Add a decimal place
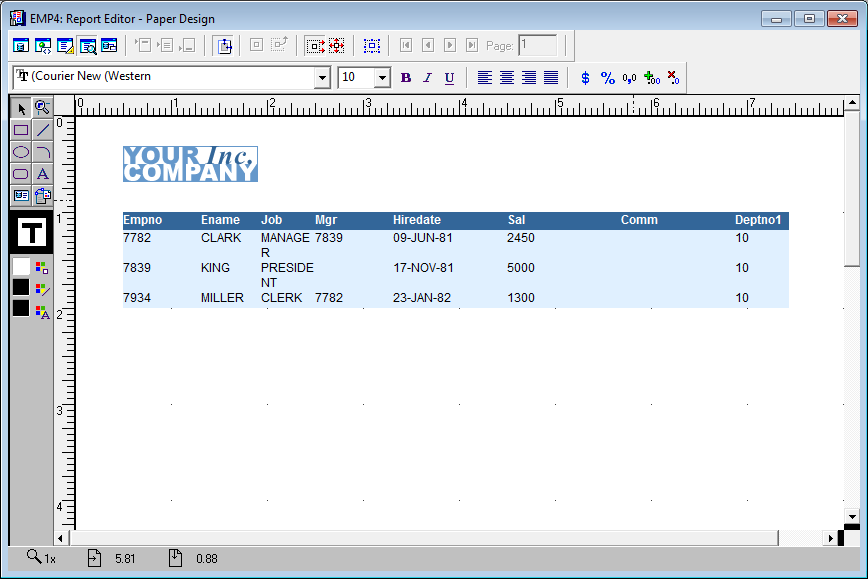The width and height of the screenshot is (868, 579). (x=652, y=78)
